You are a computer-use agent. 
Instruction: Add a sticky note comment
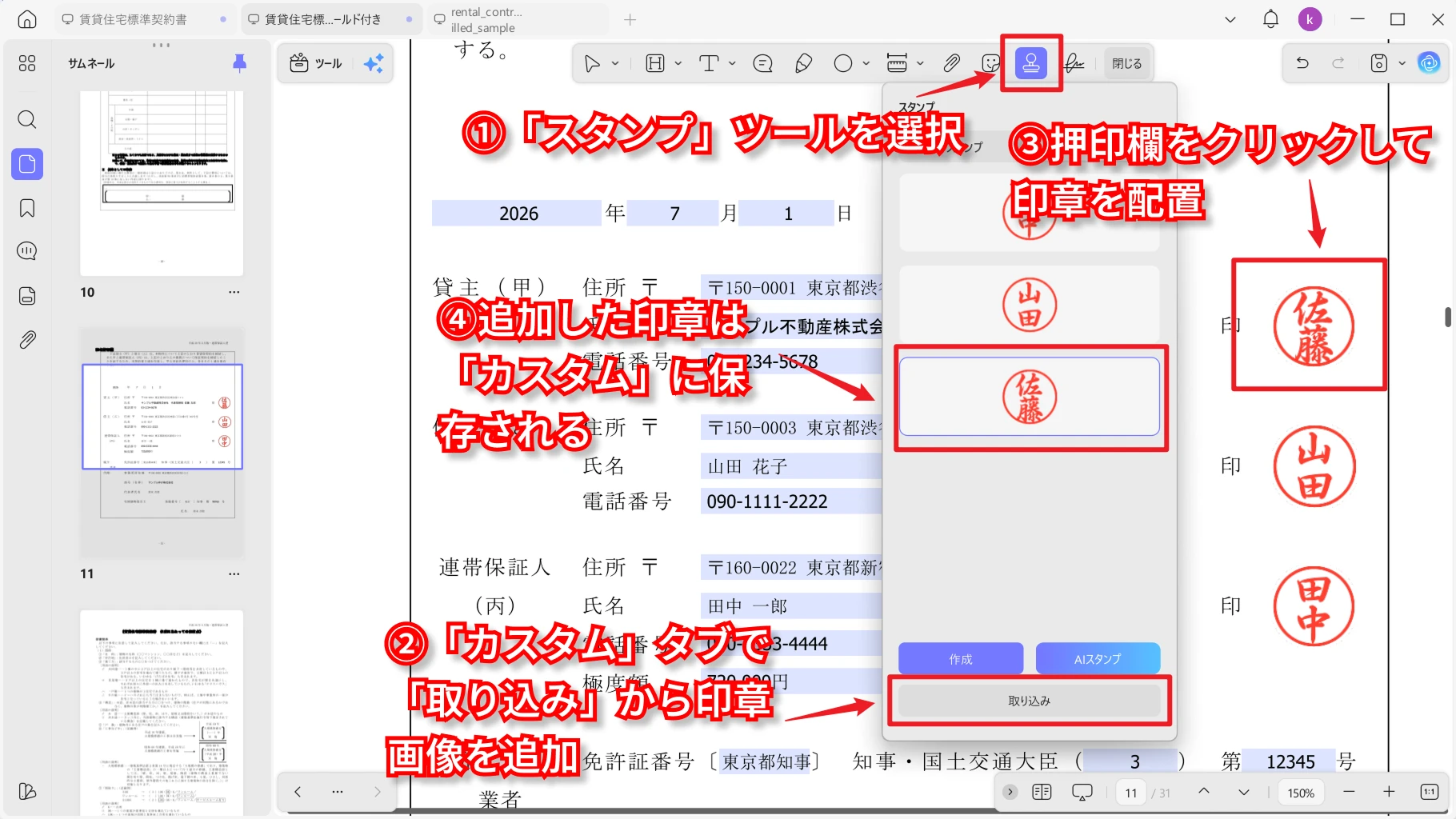(763, 63)
